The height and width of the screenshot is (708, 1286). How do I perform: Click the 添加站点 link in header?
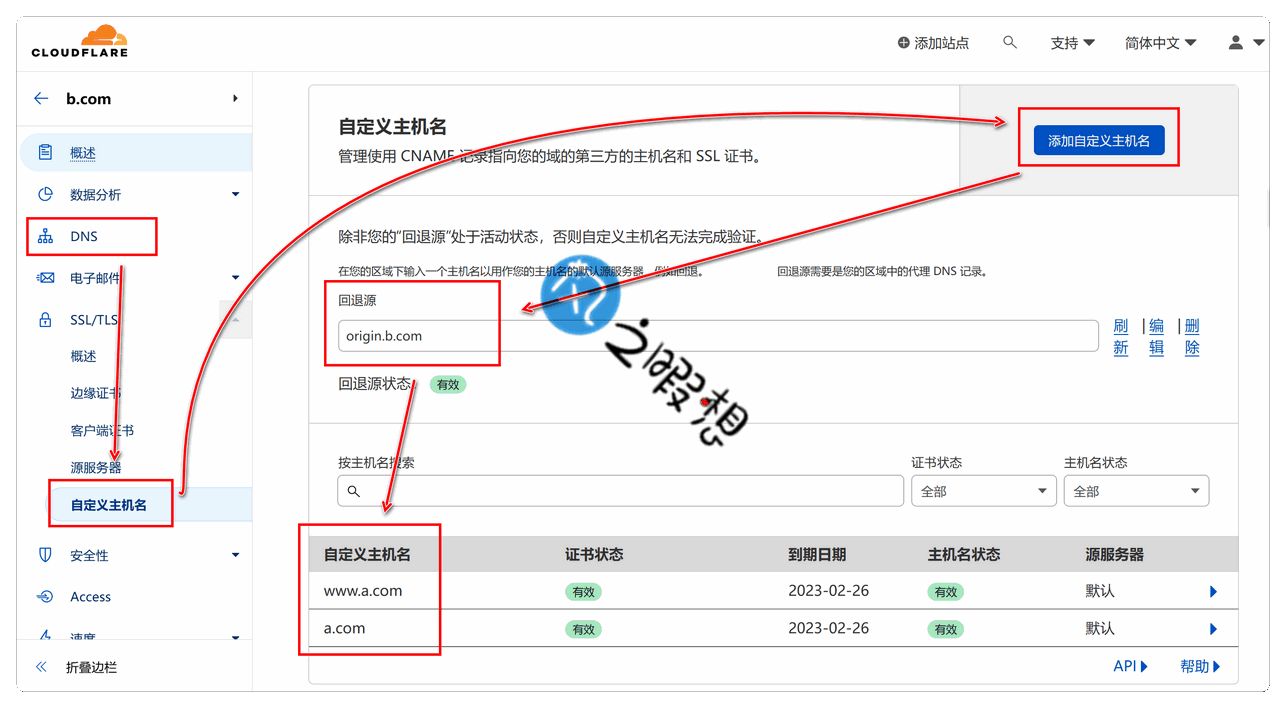[x=933, y=43]
